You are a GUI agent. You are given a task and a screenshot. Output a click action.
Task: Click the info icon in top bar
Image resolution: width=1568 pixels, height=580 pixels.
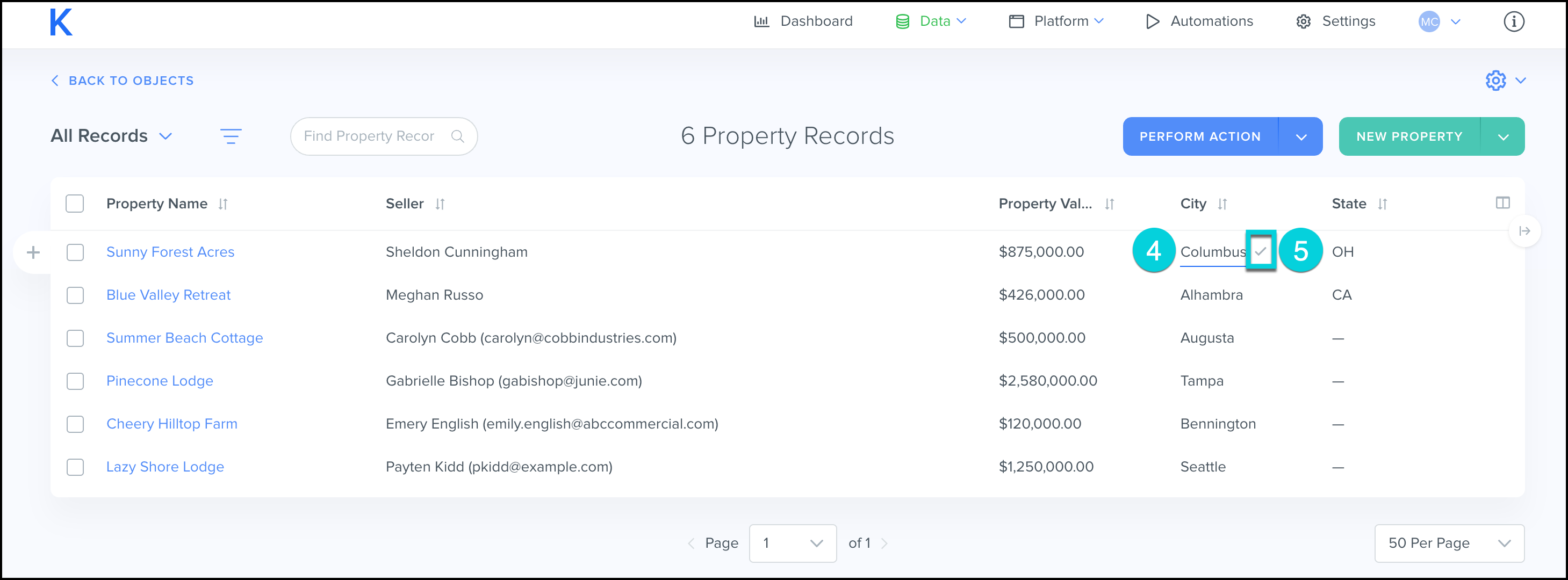coord(1513,22)
